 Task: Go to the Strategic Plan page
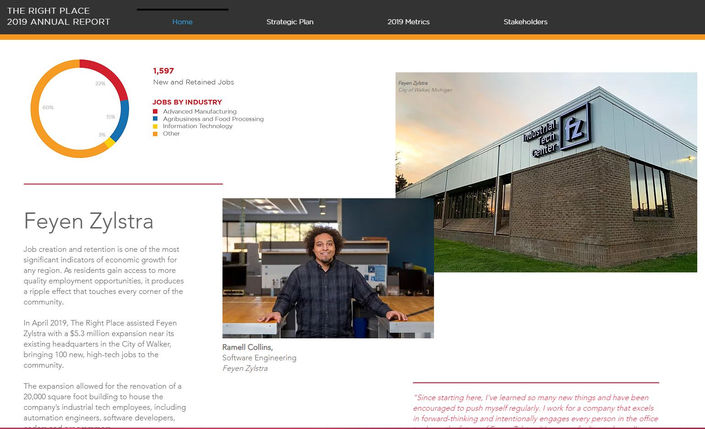click(x=290, y=22)
